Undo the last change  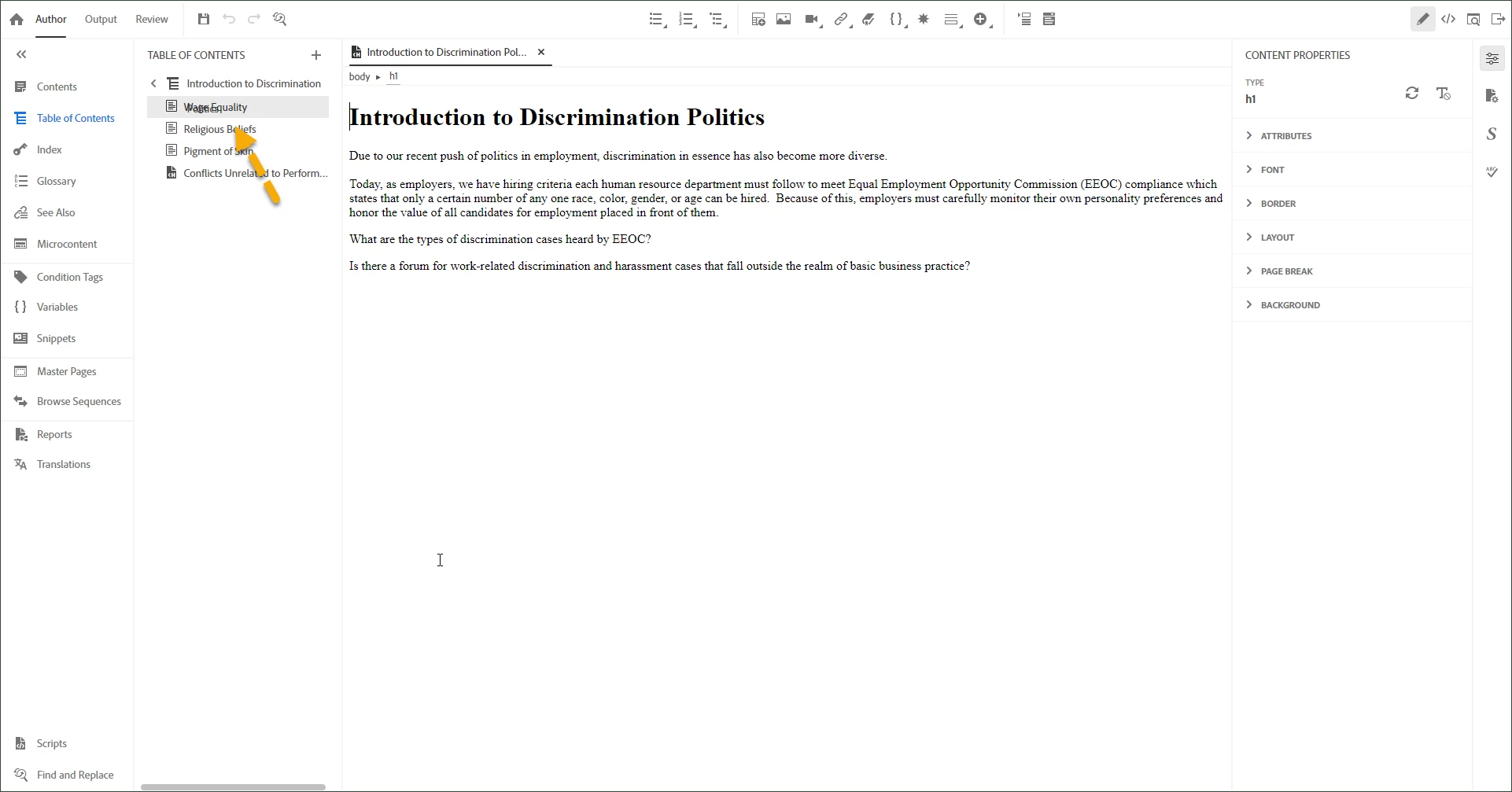coord(229,19)
